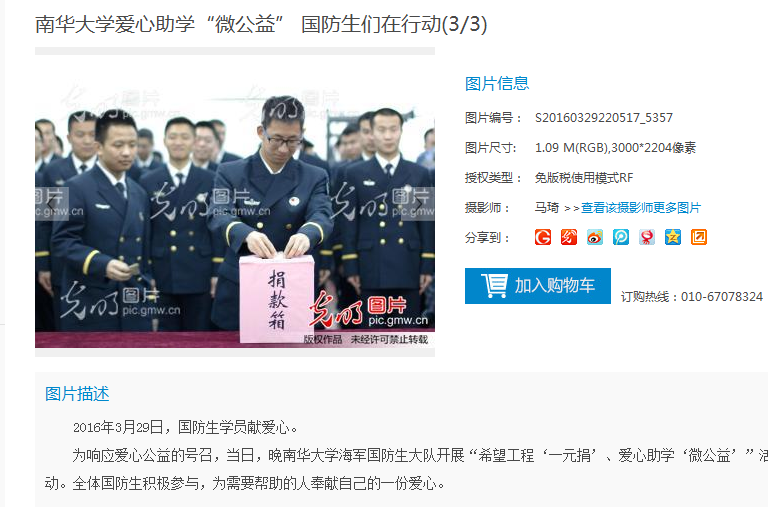
Task: Select the 图片信息 heading
Action: click(x=497, y=84)
